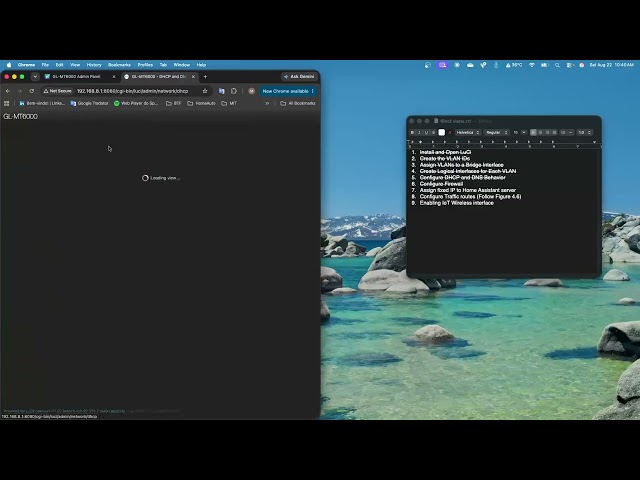Open the Apple menu
This screenshot has width=640, height=480.
click(9, 65)
